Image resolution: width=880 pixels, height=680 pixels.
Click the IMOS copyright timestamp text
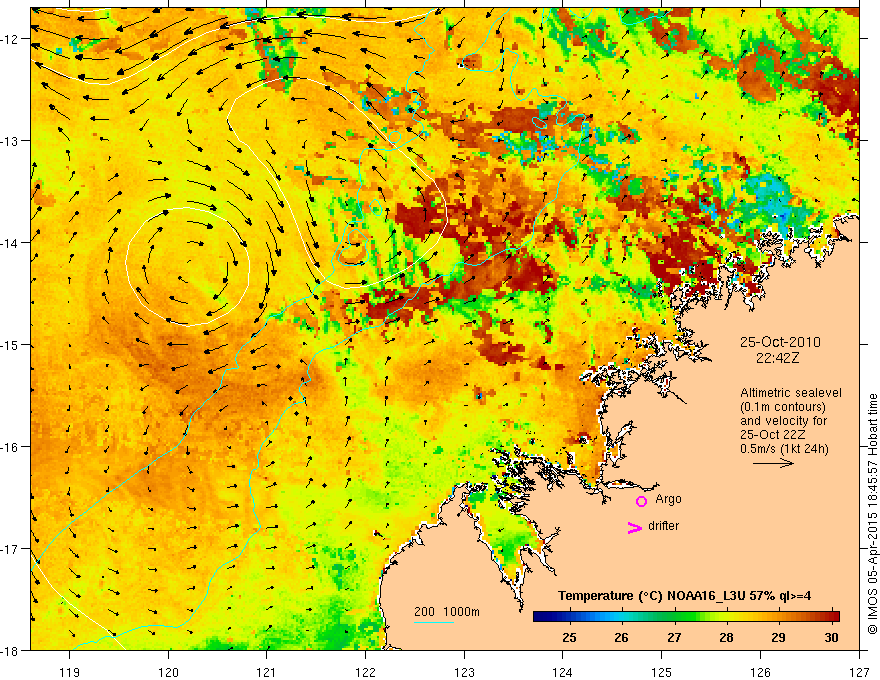pyautogui.click(x=872, y=514)
